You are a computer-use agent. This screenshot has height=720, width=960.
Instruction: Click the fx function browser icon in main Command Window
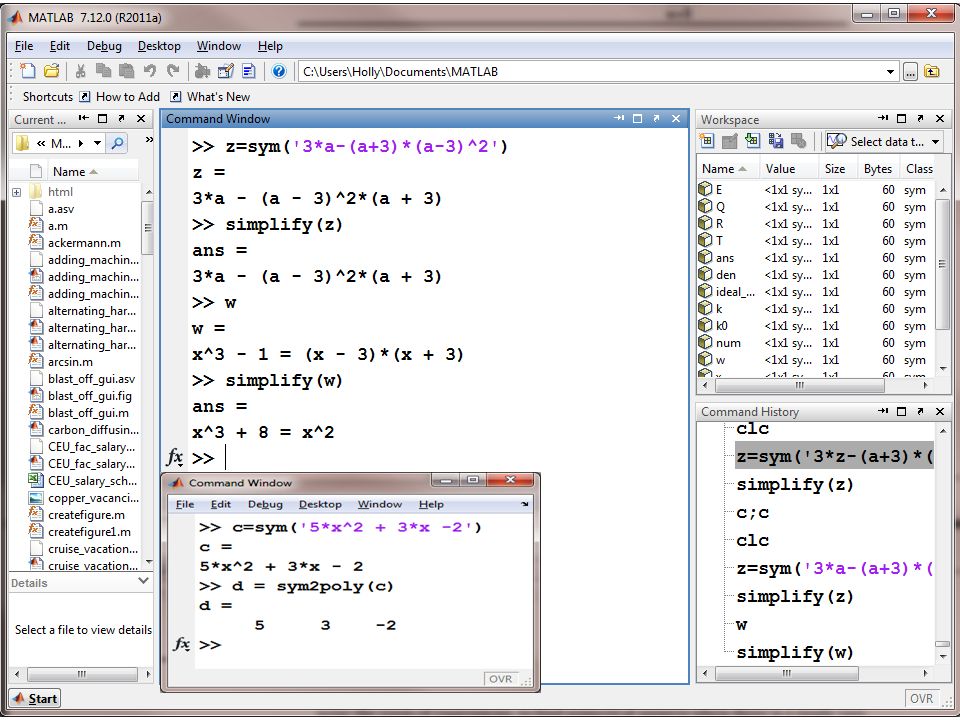(x=174, y=457)
